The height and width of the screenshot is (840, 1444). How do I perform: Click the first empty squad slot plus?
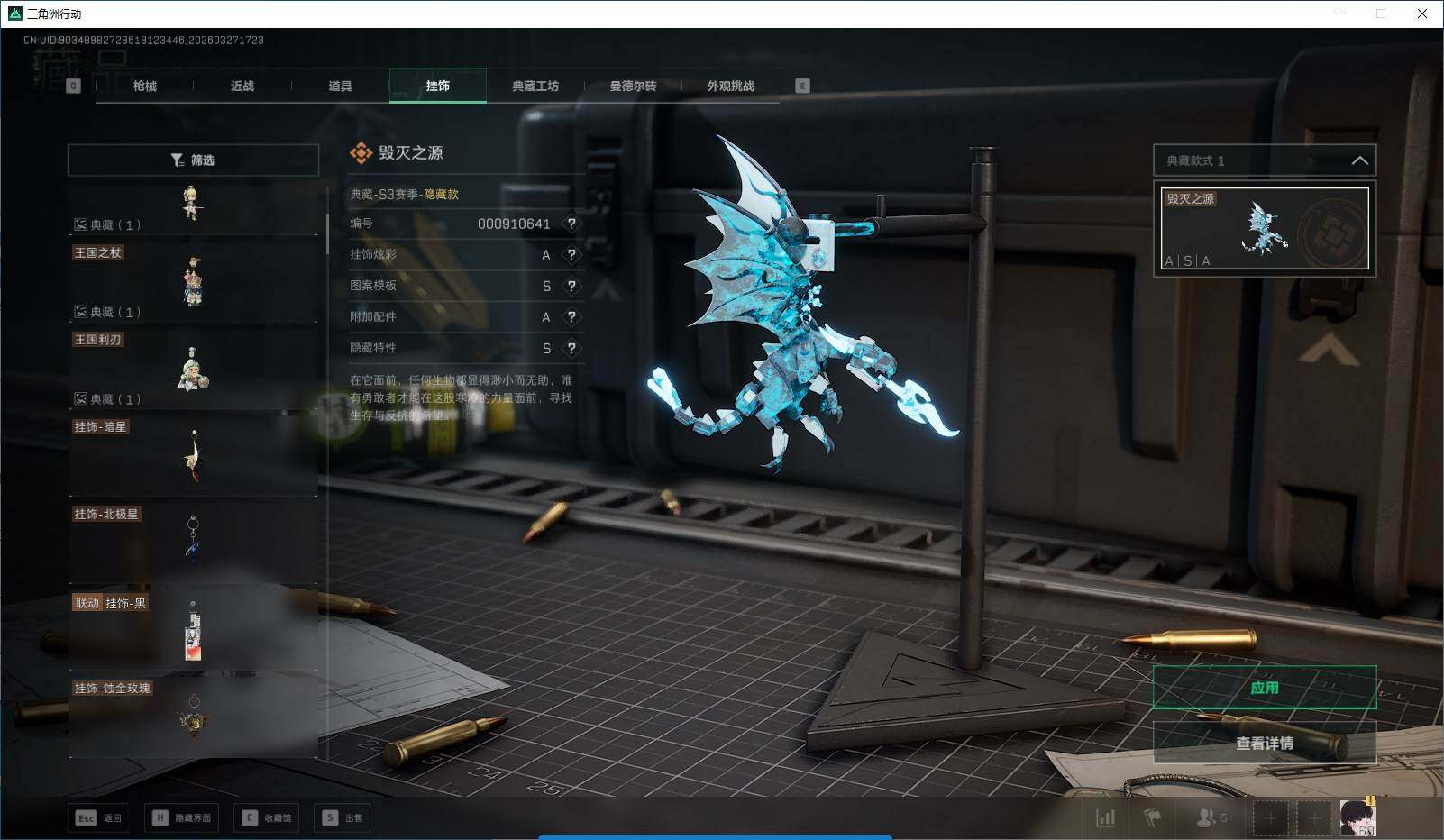tap(1270, 818)
